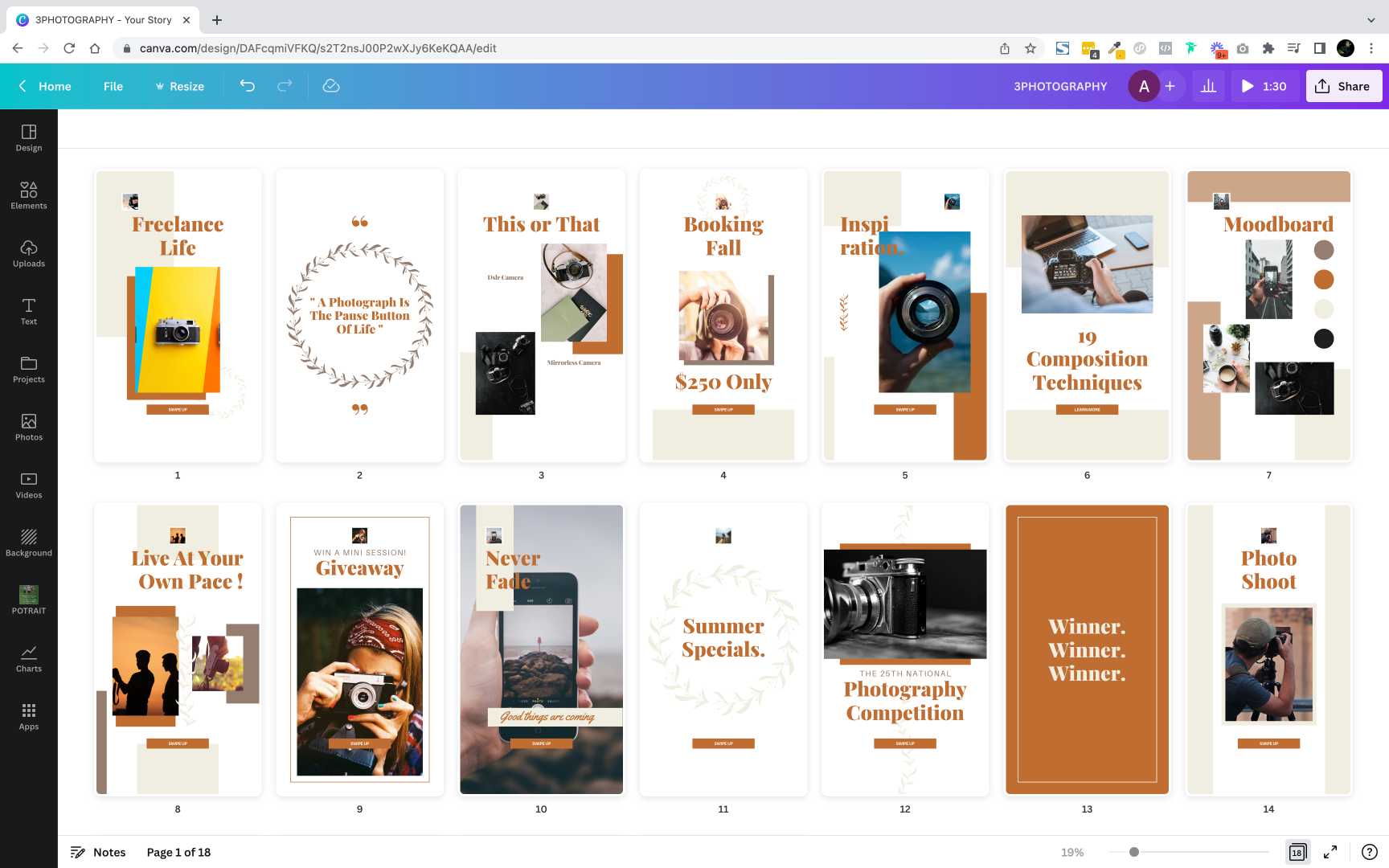This screenshot has width=1389, height=868.
Task: Select the Moodboard page thumbnail
Action: point(1268,315)
